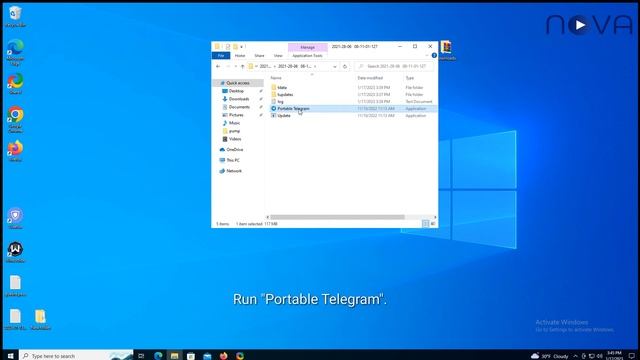Select the Firefox desktop shortcut
This screenshot has width=640, height=360.
[16, 151]
